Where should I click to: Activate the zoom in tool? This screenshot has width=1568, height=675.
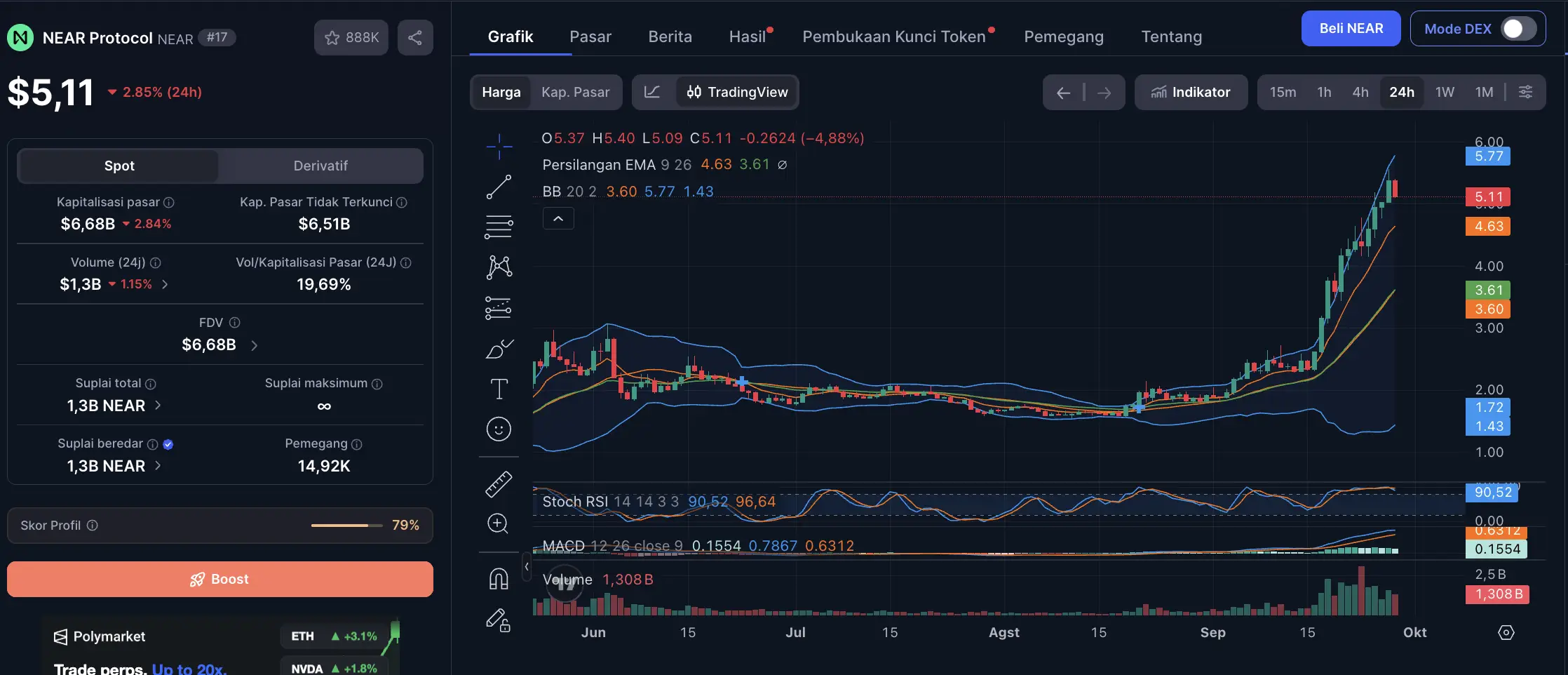point(499,523)
